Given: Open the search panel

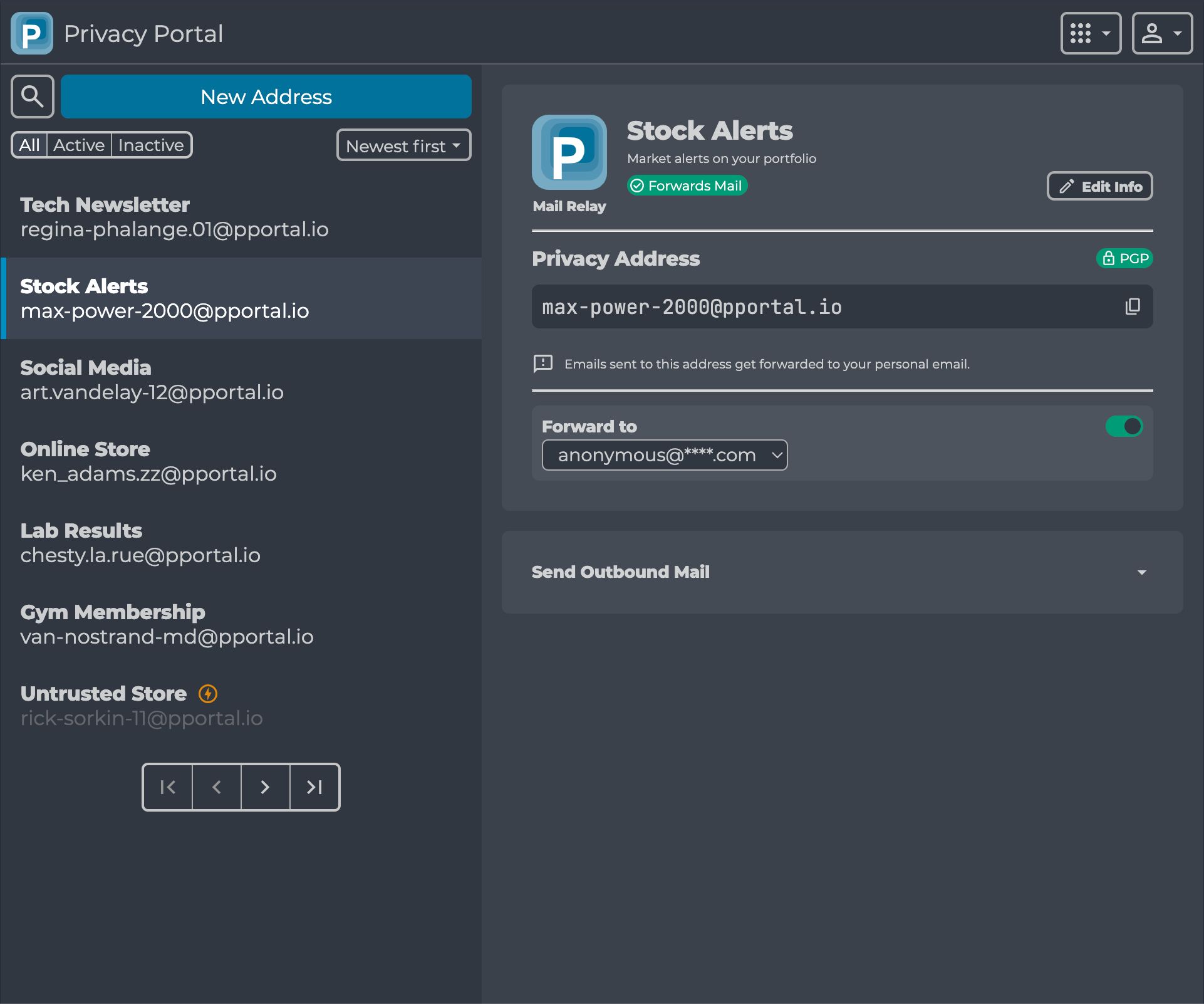Looking at the screenshot, I should (x=32, y=97).
